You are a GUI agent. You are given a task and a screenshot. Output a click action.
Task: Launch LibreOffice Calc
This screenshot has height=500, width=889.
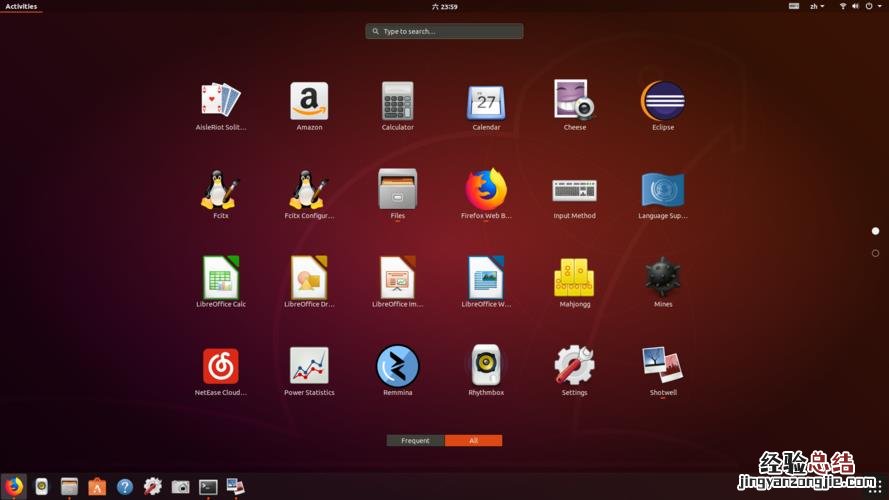(x=221, y=283)
